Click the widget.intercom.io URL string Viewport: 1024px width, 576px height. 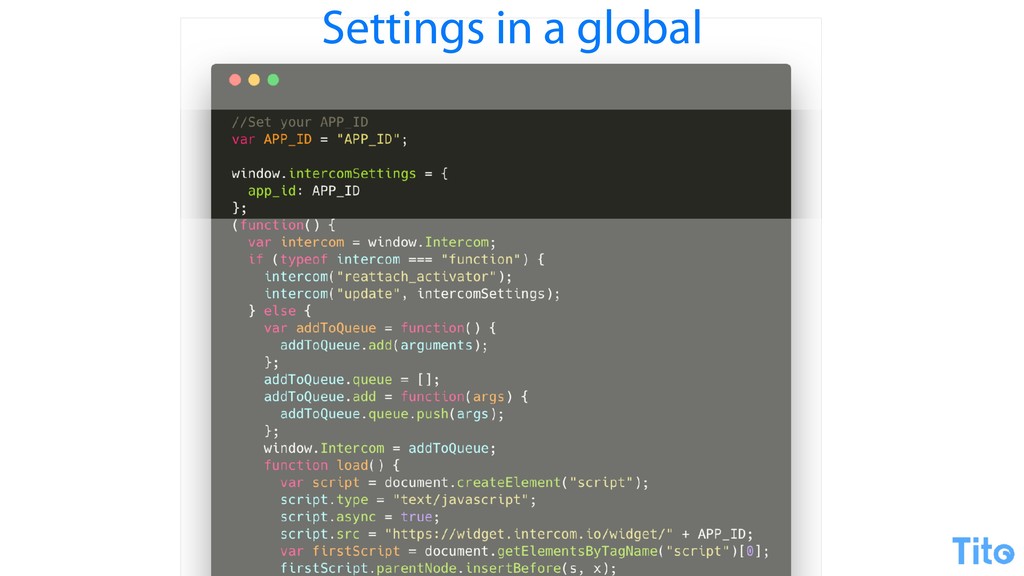tap(528, 534)
